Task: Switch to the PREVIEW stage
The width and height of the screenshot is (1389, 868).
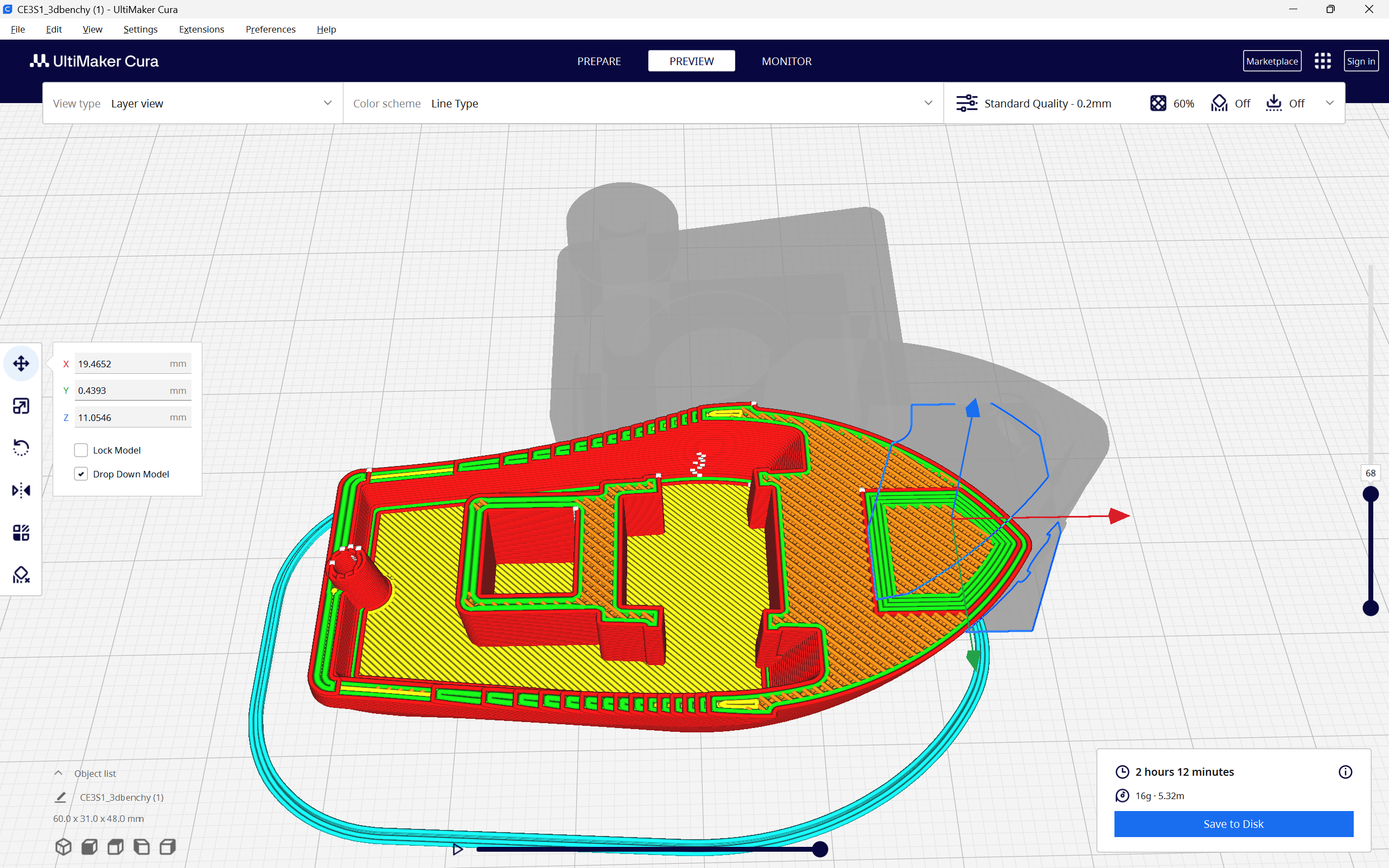Action: 692,61
